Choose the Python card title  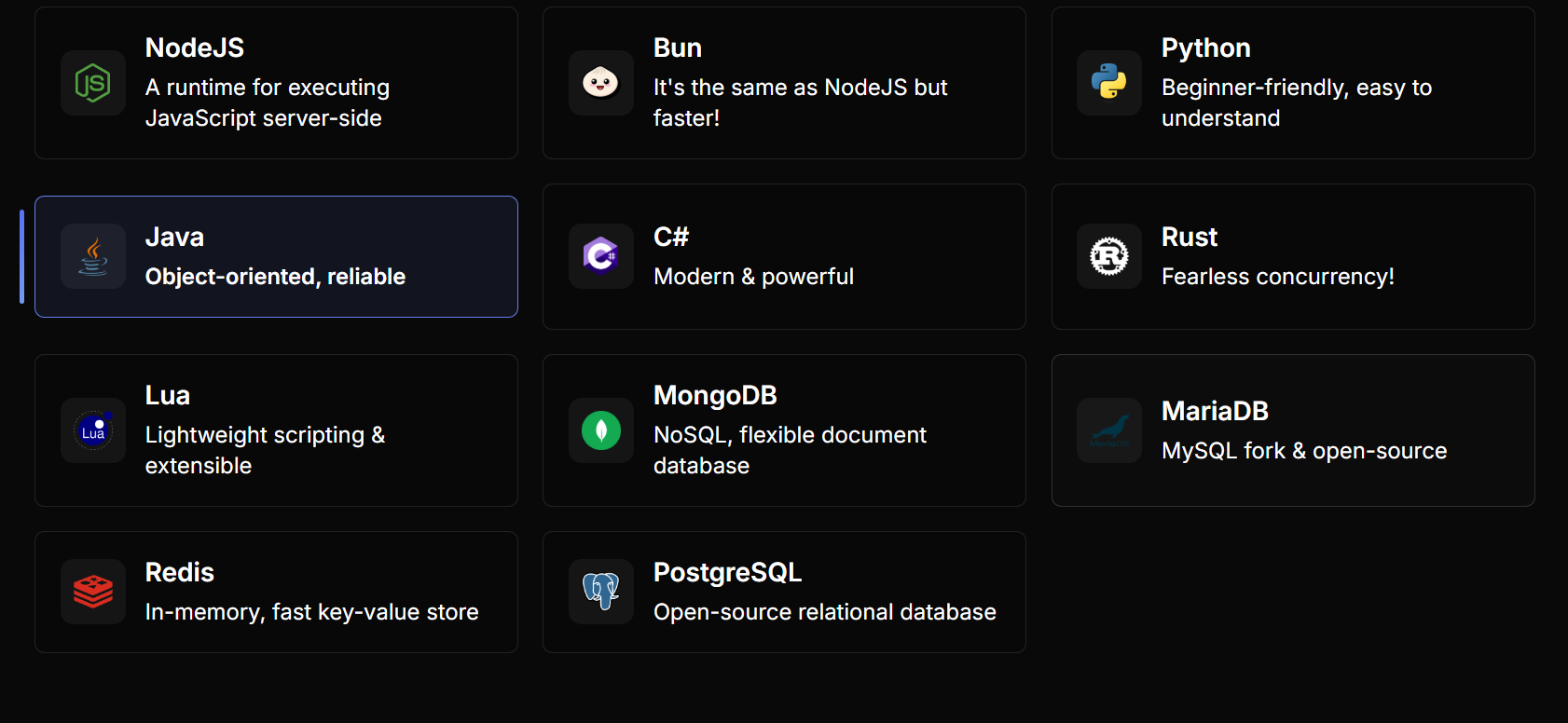click(x=1206, y=48)
